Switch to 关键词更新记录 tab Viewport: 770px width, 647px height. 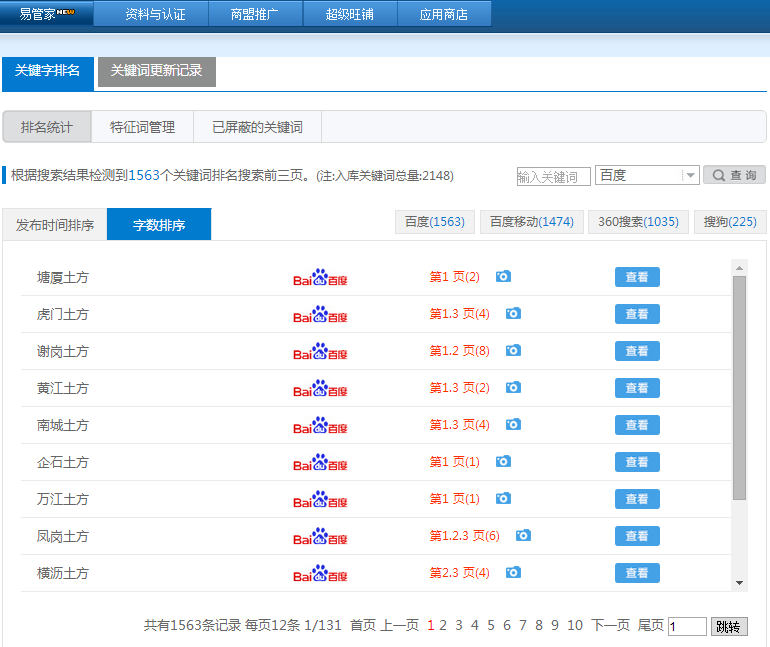tap(156, 71)
